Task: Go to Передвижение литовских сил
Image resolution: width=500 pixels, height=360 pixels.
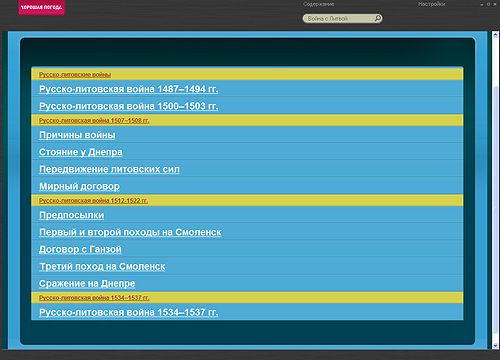Action: (x=109, y=169)
